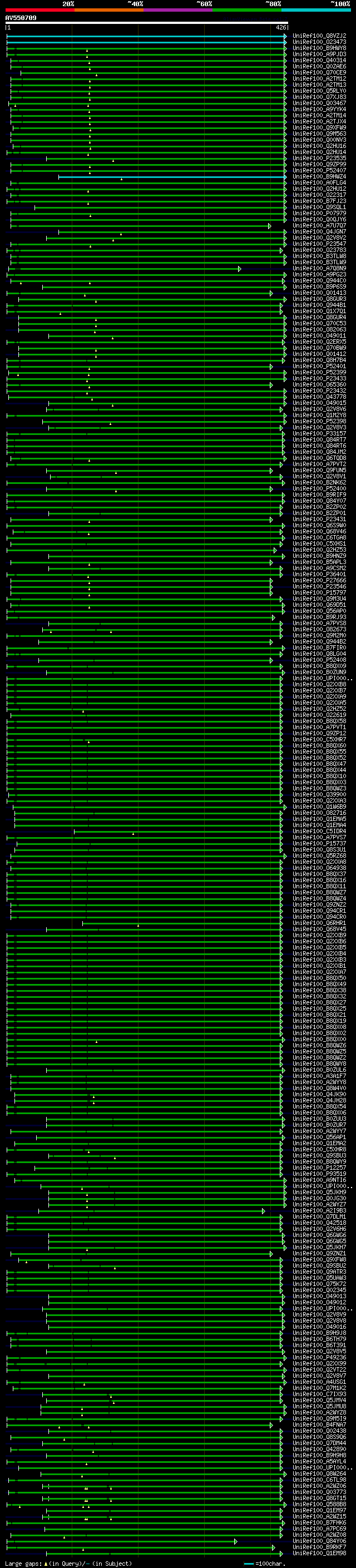Viewport: 356px width, 1568px height.
Task: Select the label UniRef100_Q8H7B4
Action: [319, 360]
